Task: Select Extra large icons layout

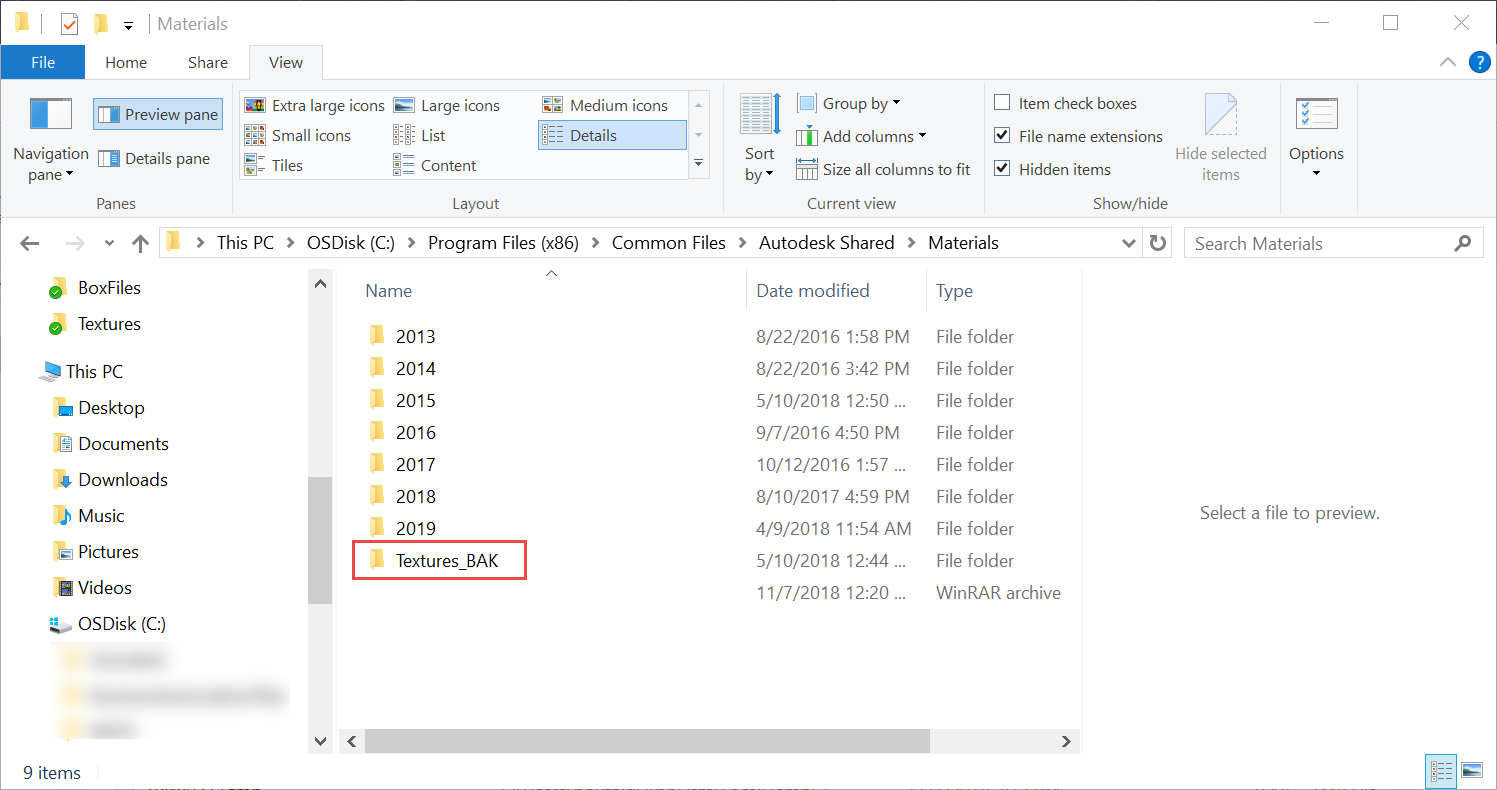Action: [315, 105]
